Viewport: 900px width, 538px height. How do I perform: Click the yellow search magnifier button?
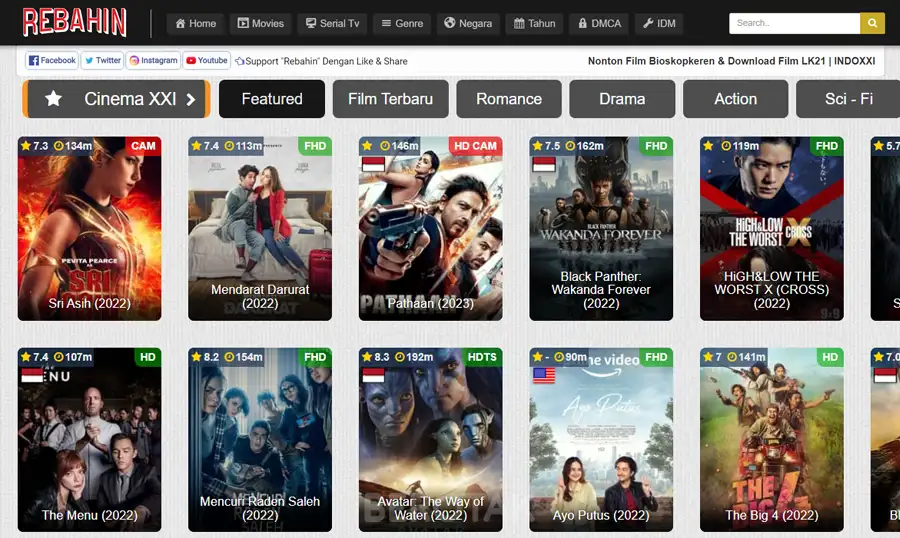[872, 24]
